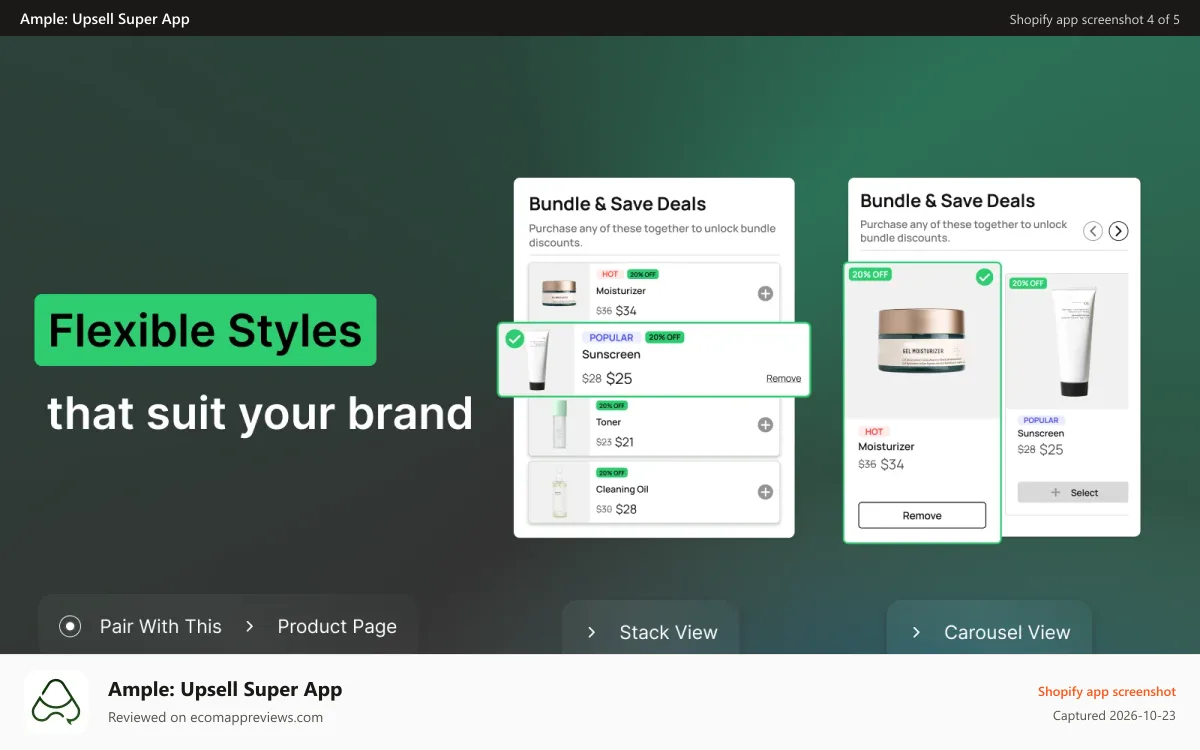The width and height of the screenshot is (1200, 750).
Task: Click the Shopify app screenshot orange label
Action: (1107, 691)
